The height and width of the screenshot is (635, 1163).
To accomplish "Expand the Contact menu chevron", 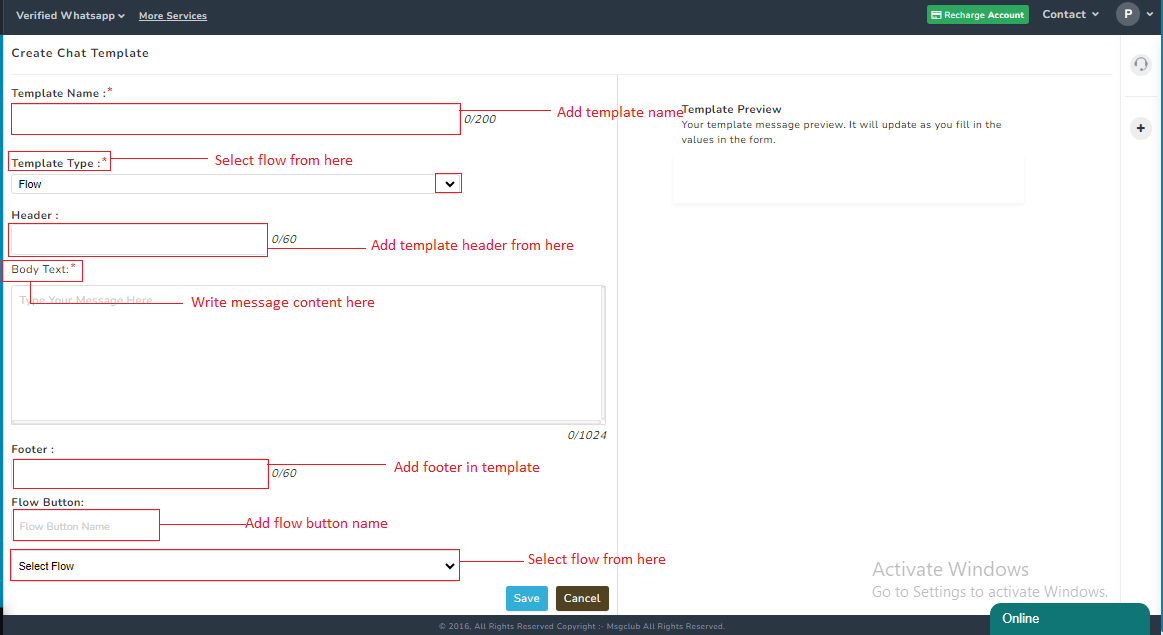I will pos(1095,14).
